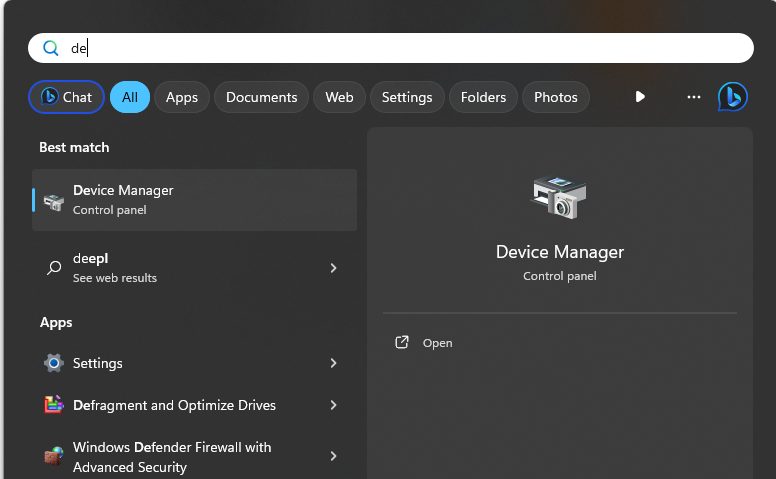Click into the search text field
The image size is (776, 479).
(x=400, y=48)
